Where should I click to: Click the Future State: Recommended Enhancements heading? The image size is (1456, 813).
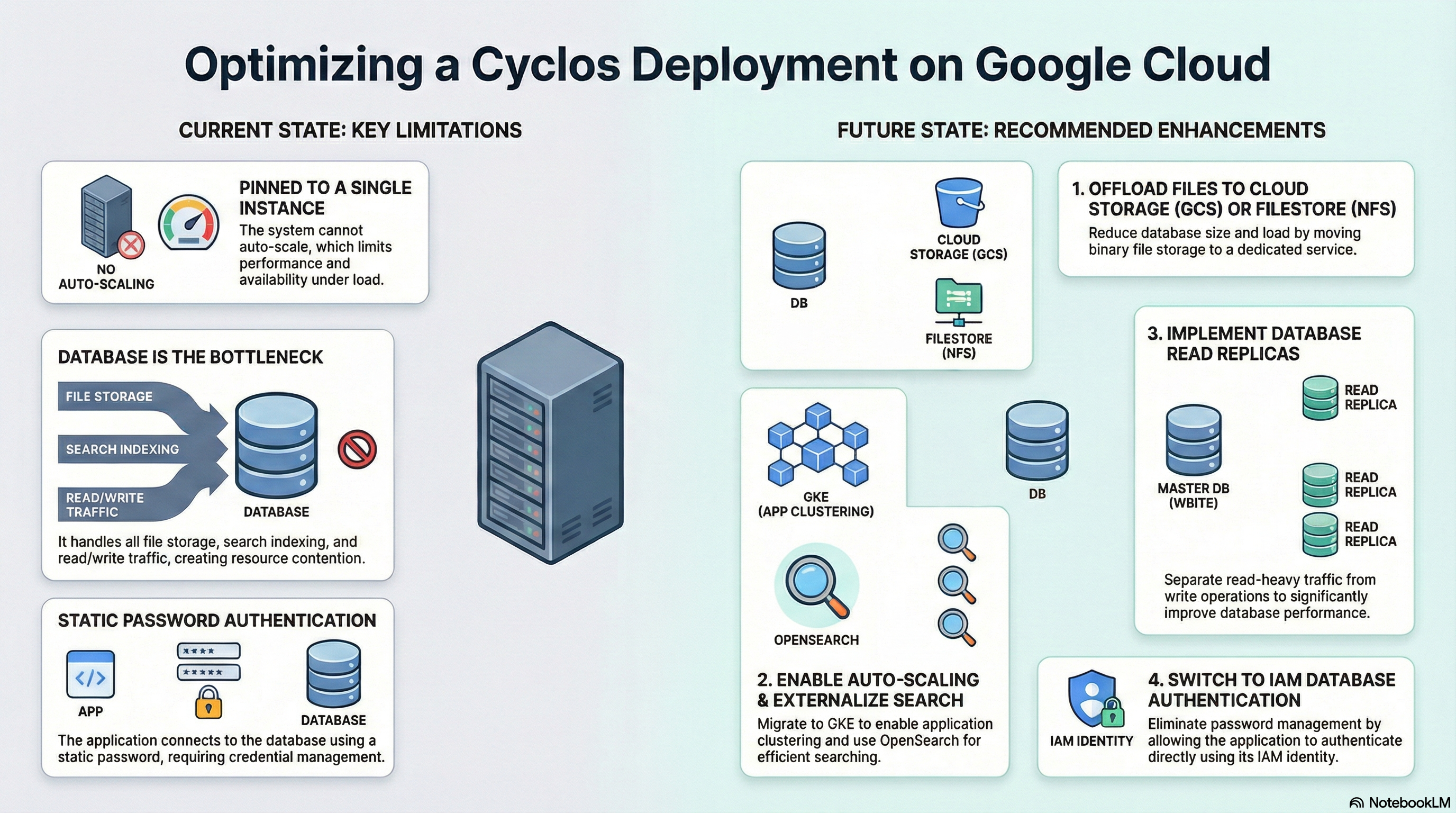point(1081,131)
